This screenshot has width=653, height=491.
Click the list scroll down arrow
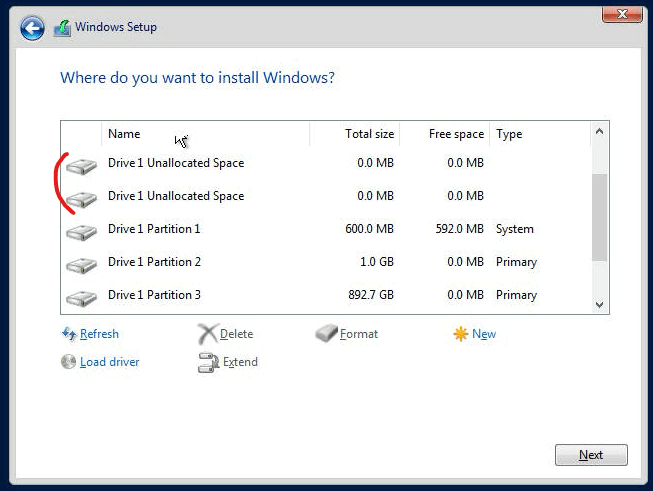600,304
